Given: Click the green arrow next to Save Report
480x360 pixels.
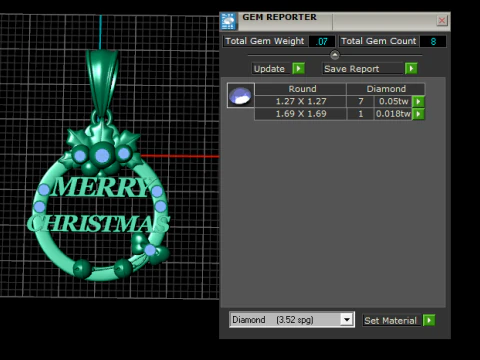Looking at the screenshot, I should pos(411,69).
